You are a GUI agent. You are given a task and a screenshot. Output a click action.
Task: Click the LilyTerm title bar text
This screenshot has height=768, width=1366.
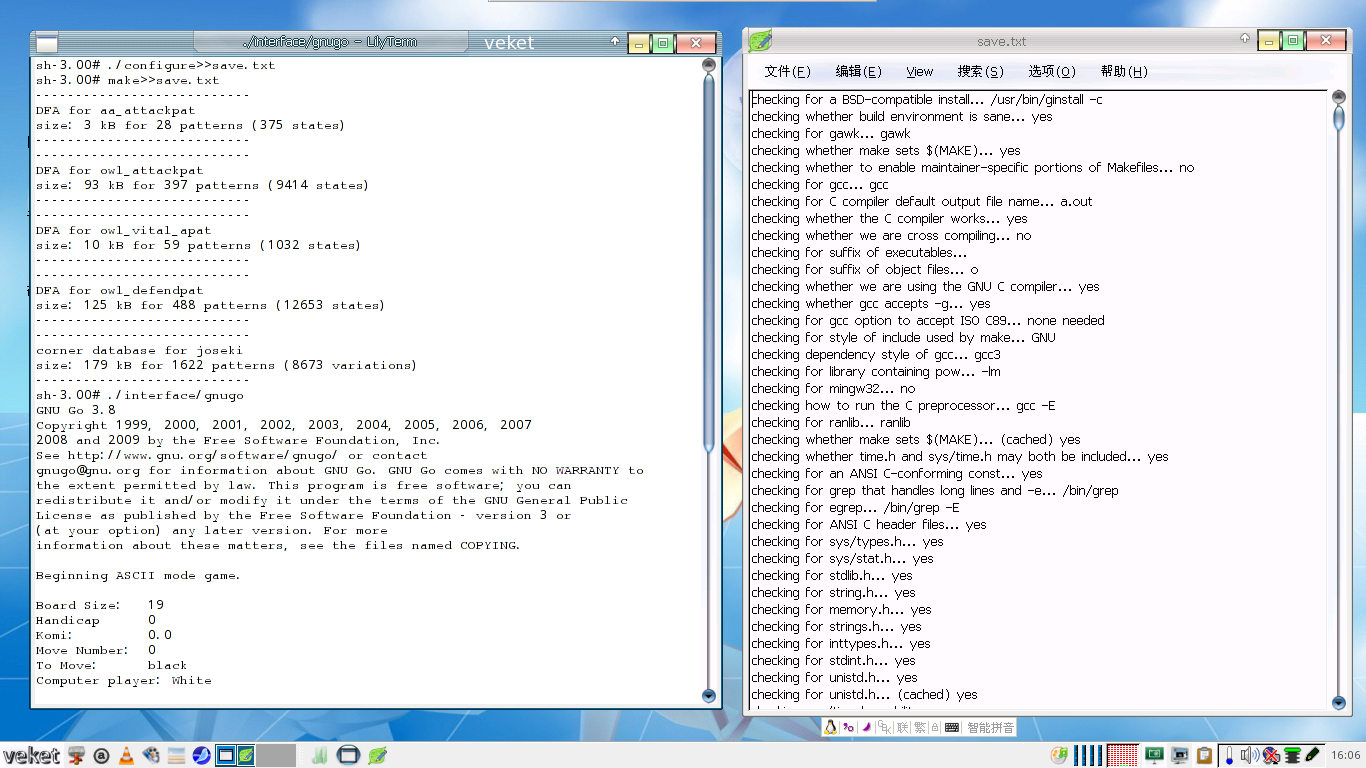click(x=330, y=42)
